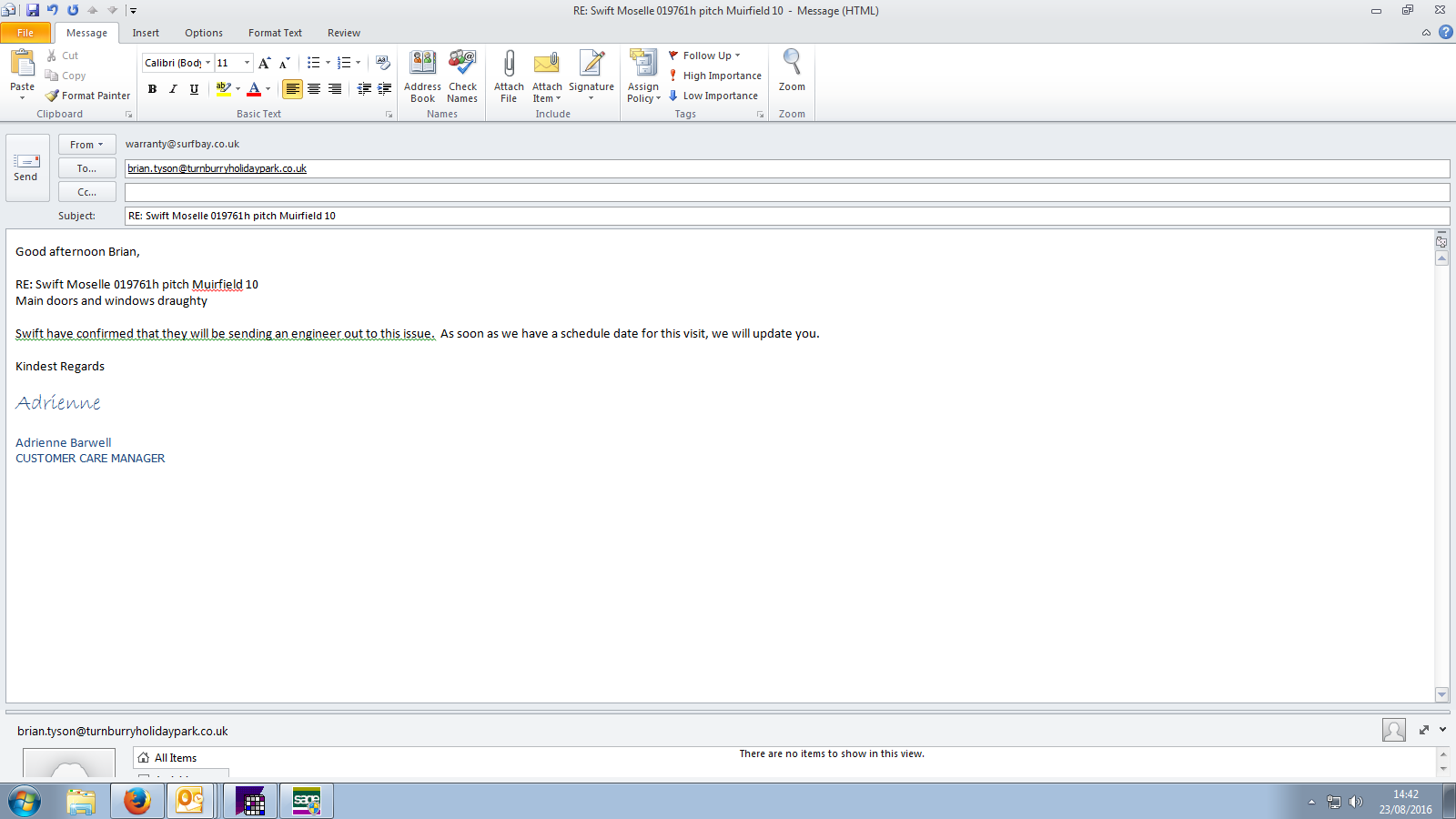Image resolution: width=1456 pixels, height=819 pixels.
Task: Open the font size dropdown
Action: (x=247, y=63)
